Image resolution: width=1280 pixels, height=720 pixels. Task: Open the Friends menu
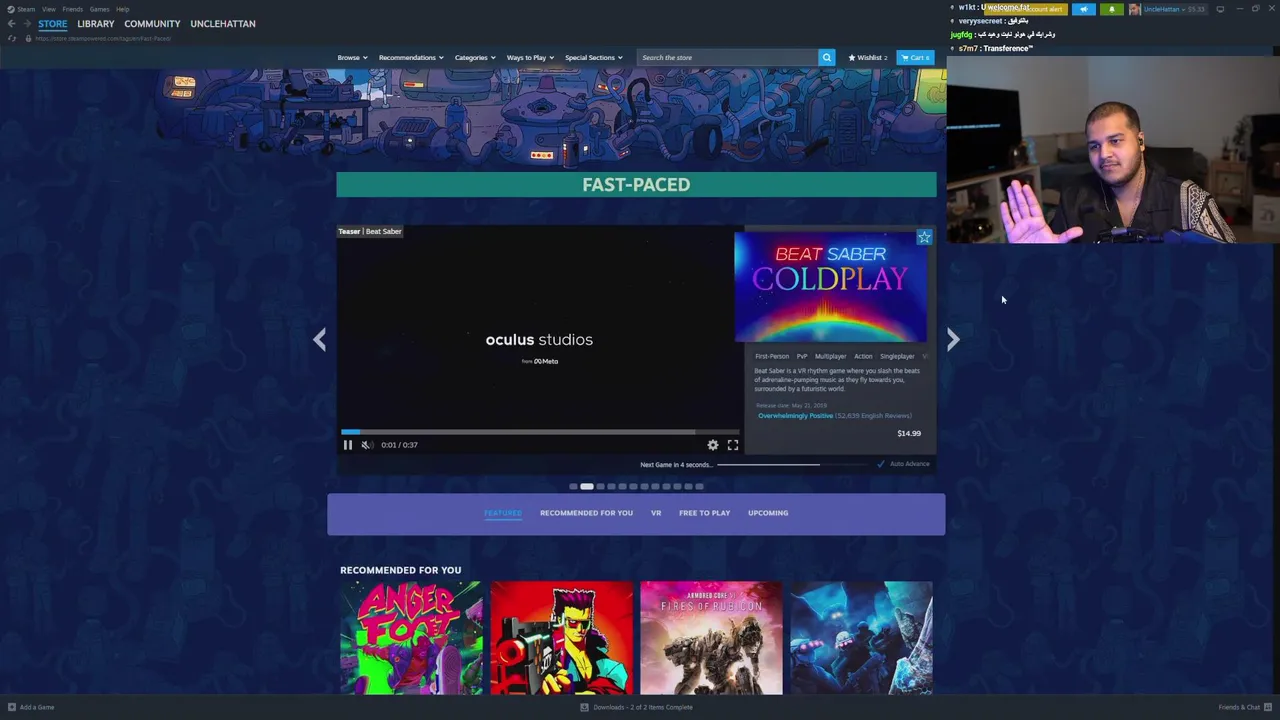pos(72,9)
